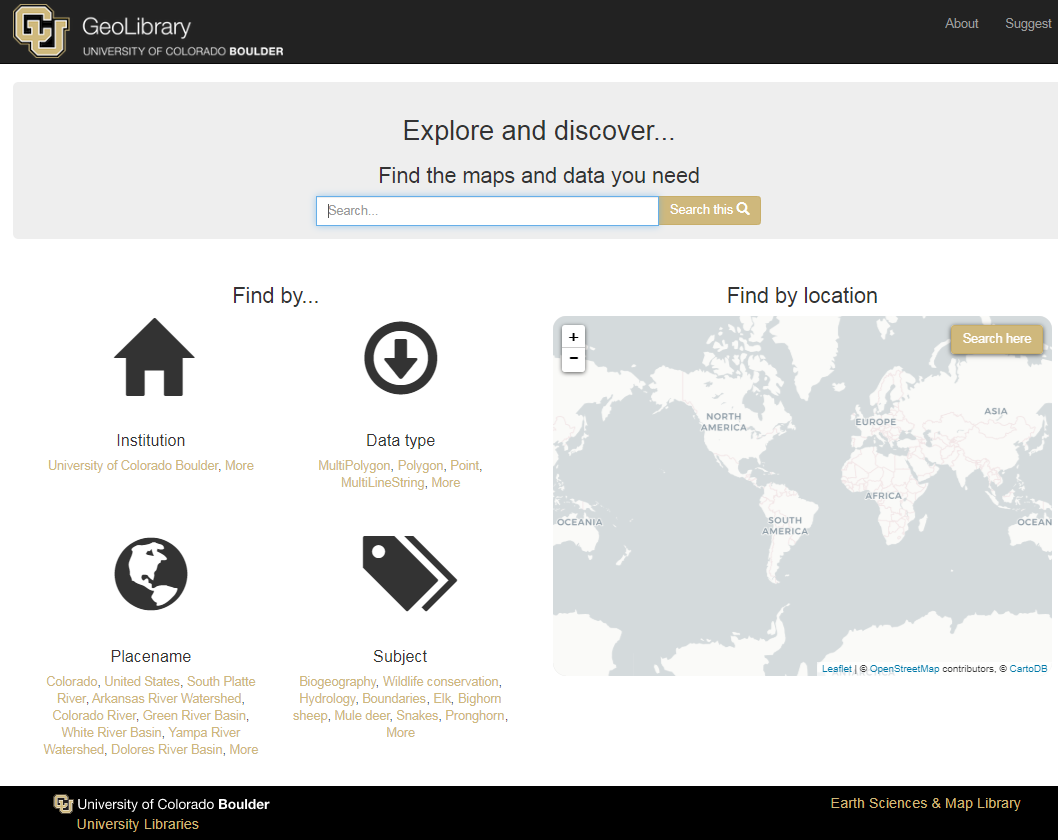Focus the search input field

[487, 211]
